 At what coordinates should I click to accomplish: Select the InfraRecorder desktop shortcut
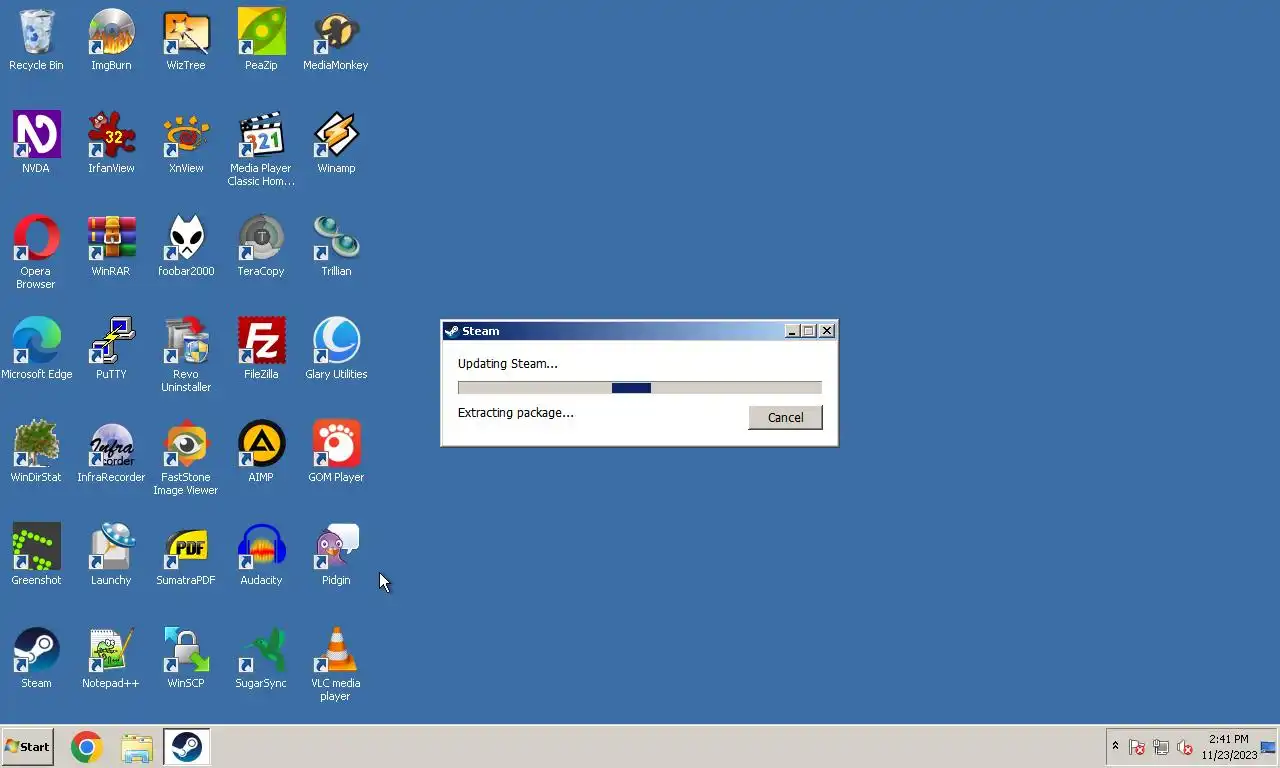pos(111,452)
